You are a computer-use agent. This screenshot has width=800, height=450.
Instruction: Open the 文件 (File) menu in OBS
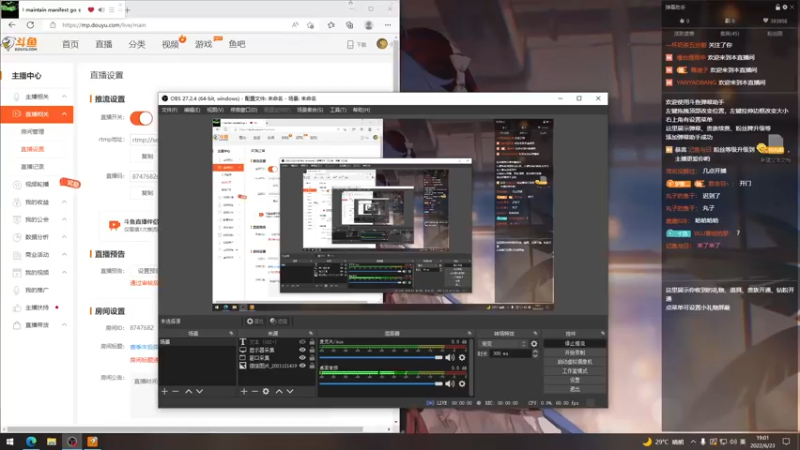[x=169, y=110]
